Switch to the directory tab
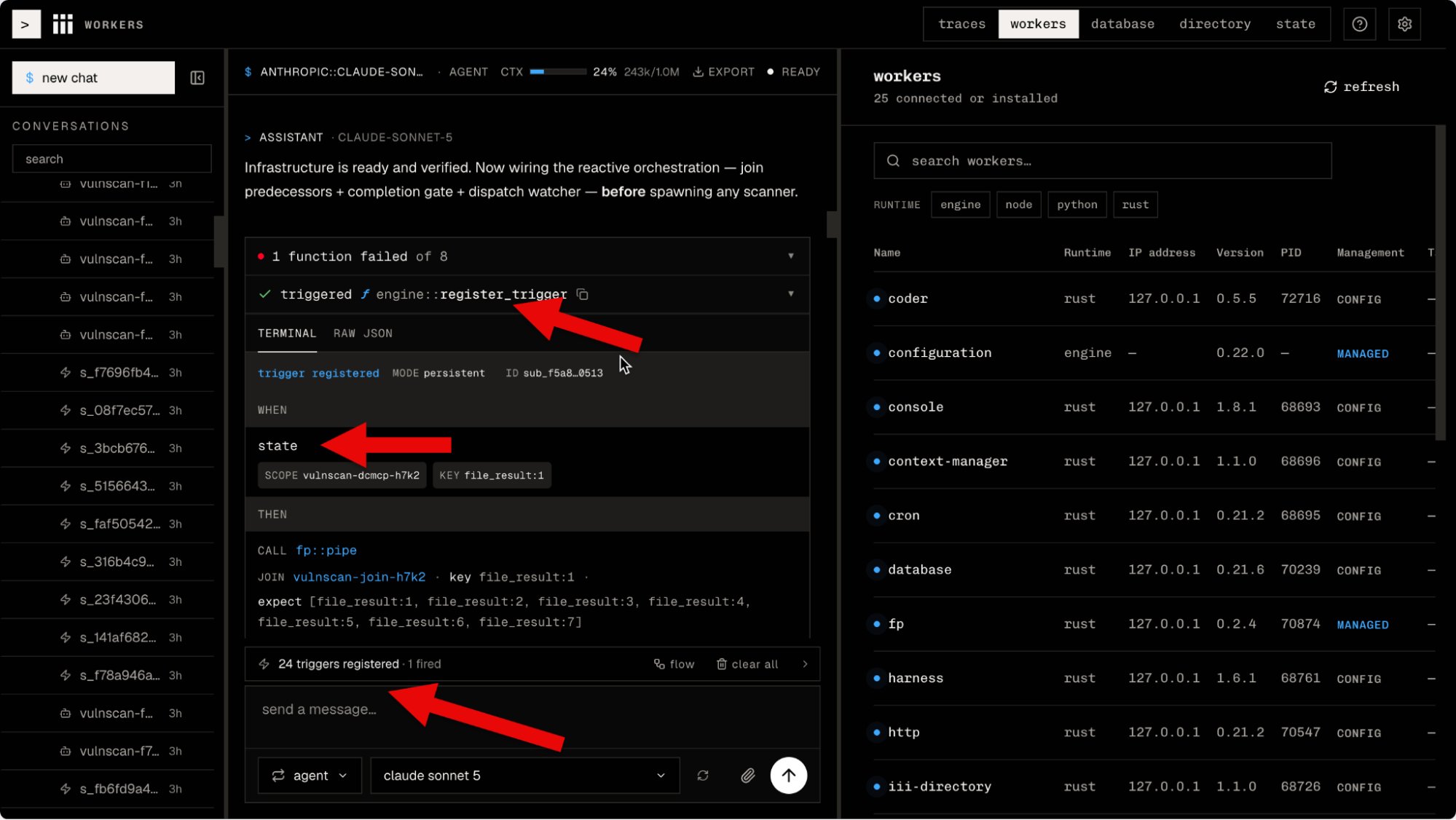The width and height of the screenshot is (1456, 820). (x=1215, y=24)
